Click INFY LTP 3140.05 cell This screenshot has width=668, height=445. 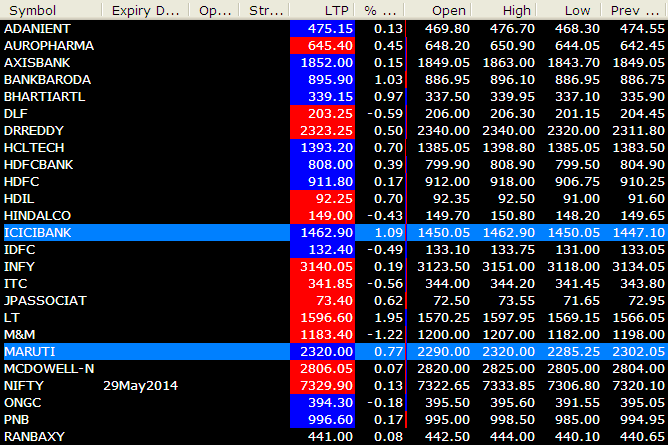322,267
